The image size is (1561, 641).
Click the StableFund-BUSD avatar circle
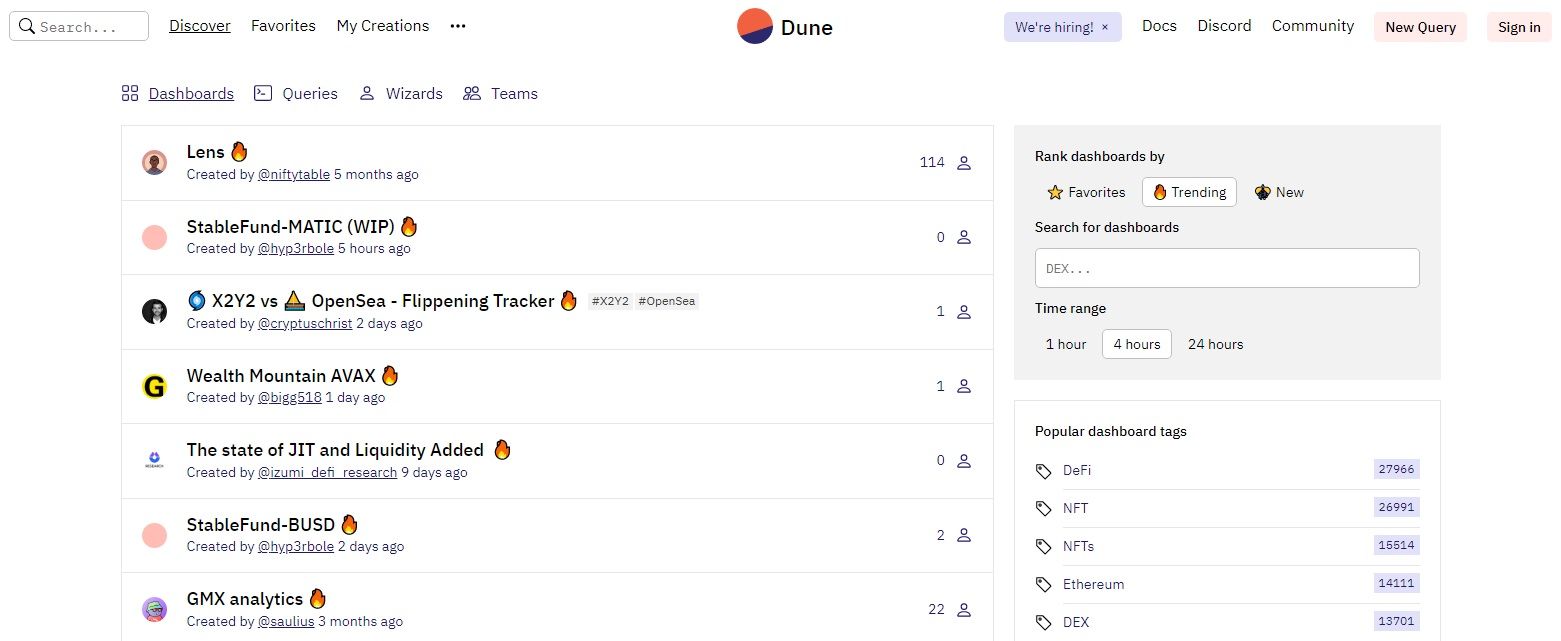point(154,535)
